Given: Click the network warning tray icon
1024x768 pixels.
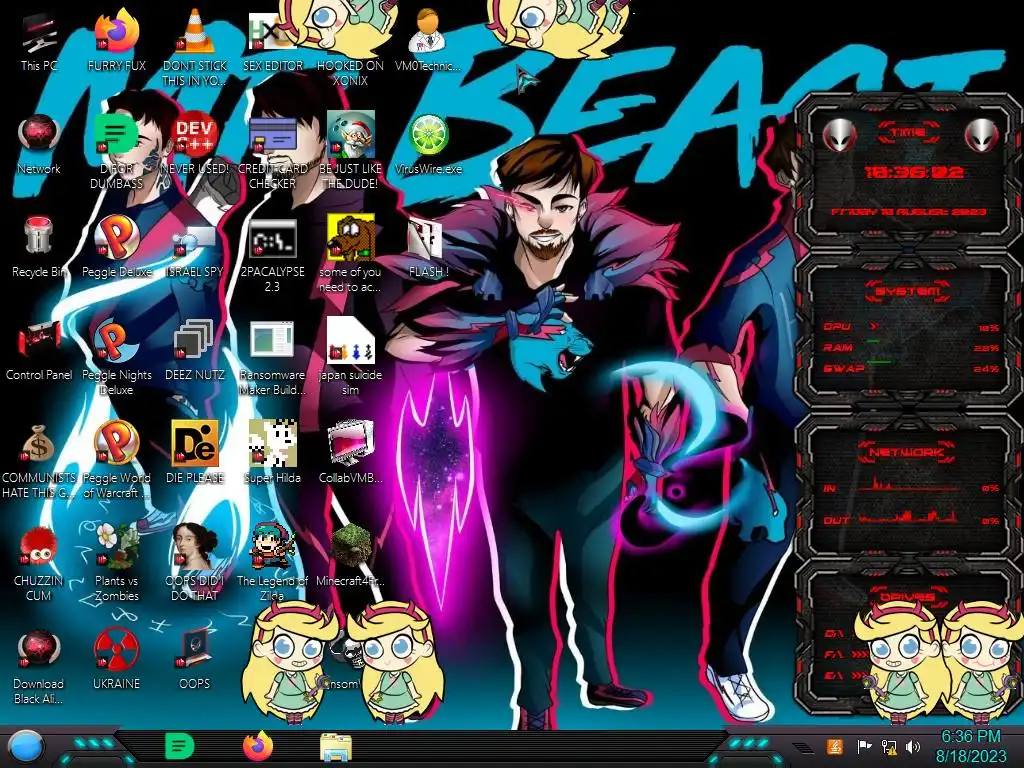Looking at the screenshot, I should [889, 746].
